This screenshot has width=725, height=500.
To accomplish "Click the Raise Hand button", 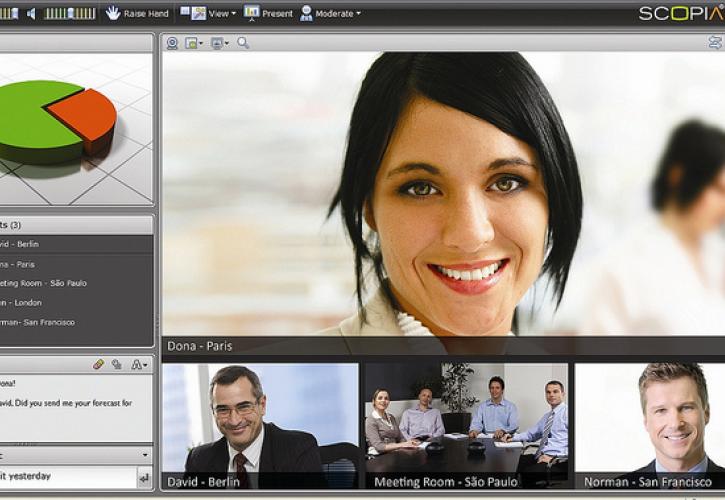I will tap(137, 13).
